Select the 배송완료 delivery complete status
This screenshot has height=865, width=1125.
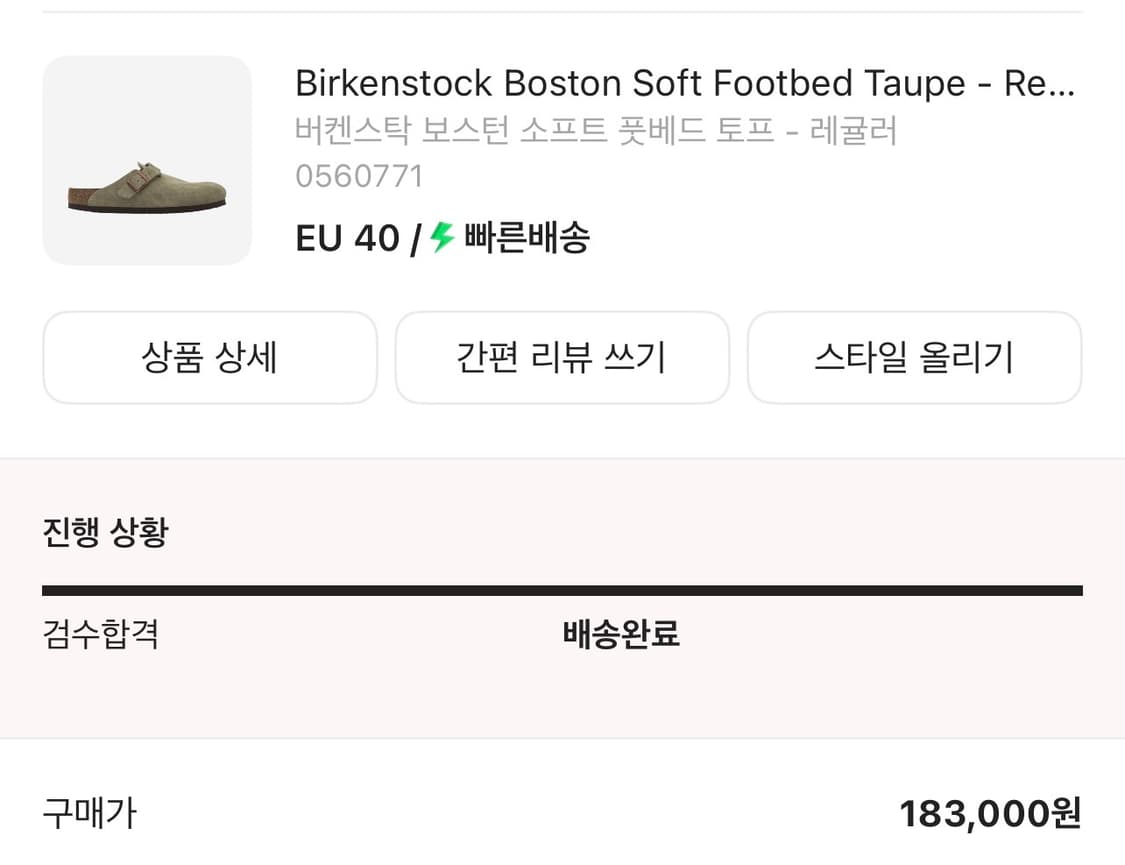click(619, 634)
